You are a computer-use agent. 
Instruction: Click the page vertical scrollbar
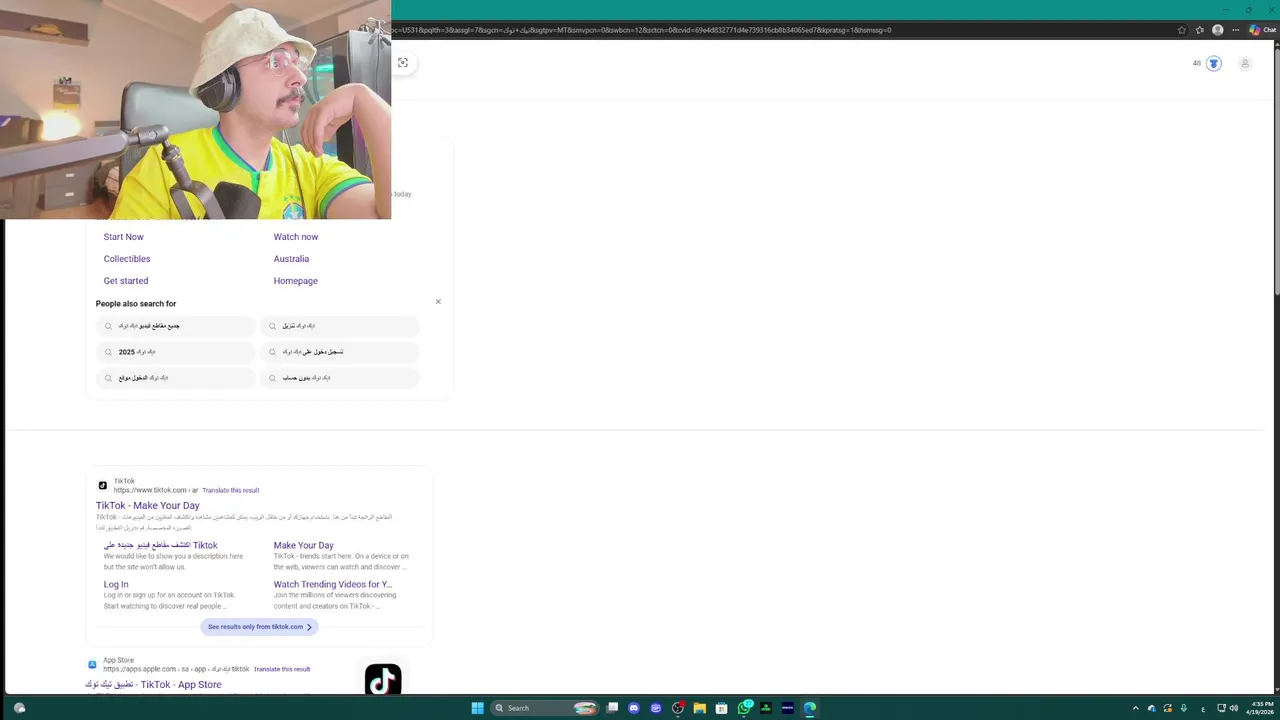1276,170
